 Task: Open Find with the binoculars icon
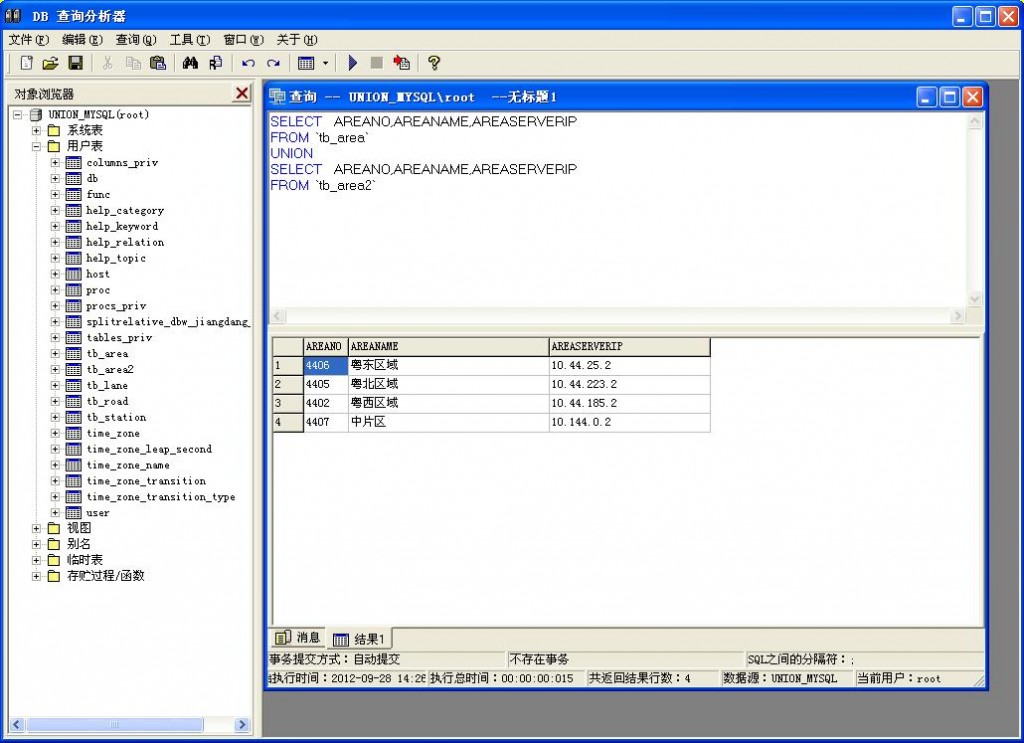tap(190, 63)
